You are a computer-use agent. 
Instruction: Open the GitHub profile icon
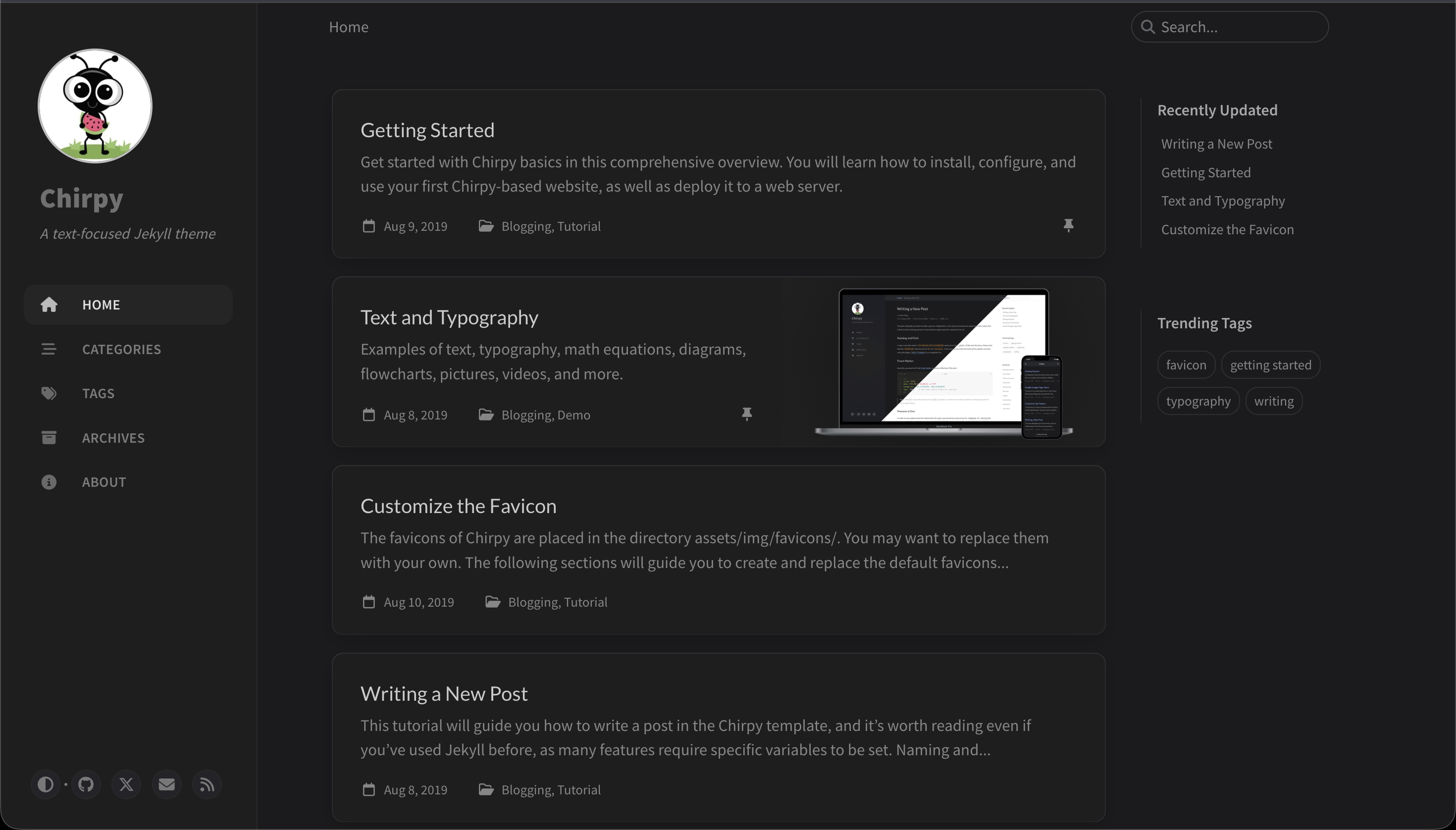86,784
